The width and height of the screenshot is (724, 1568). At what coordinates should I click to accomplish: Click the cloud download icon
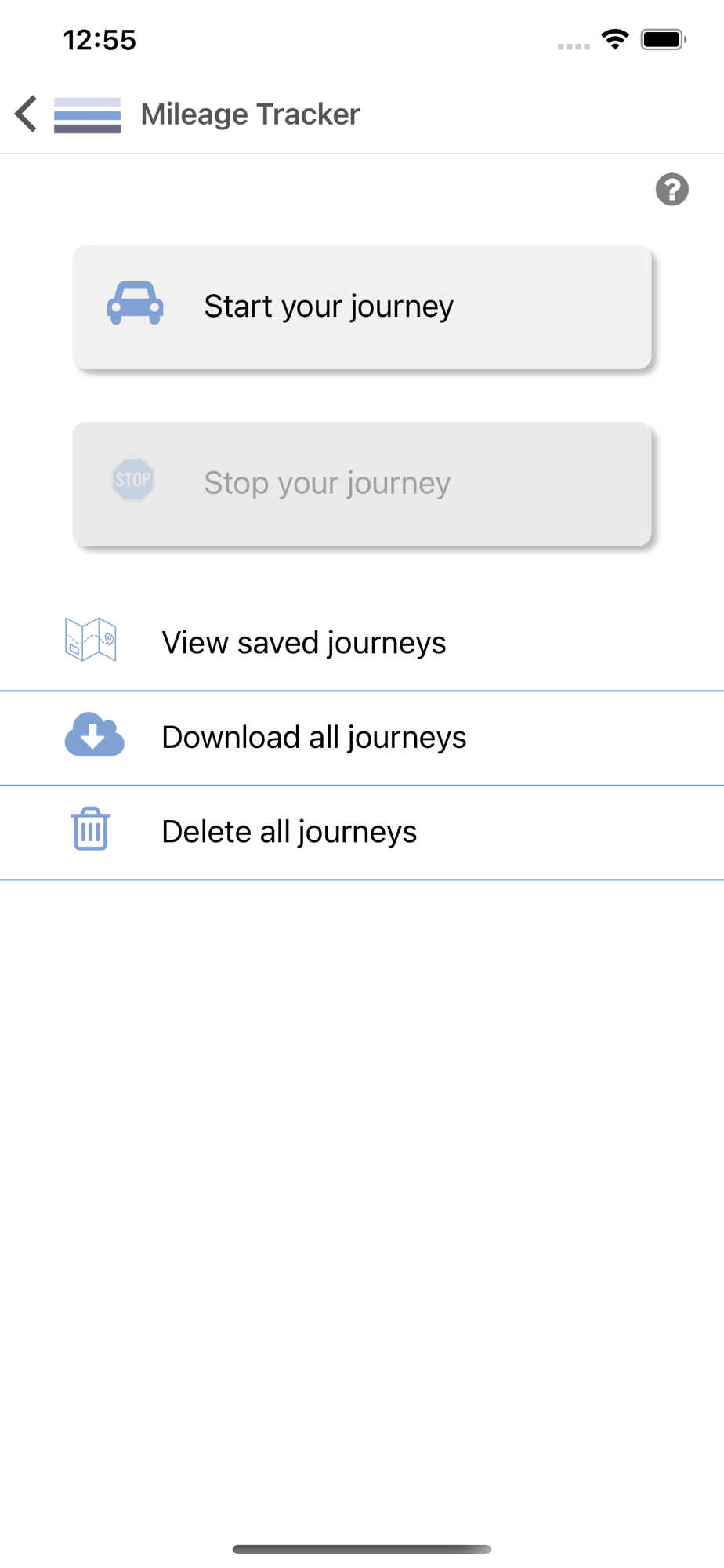pos(94,735)
